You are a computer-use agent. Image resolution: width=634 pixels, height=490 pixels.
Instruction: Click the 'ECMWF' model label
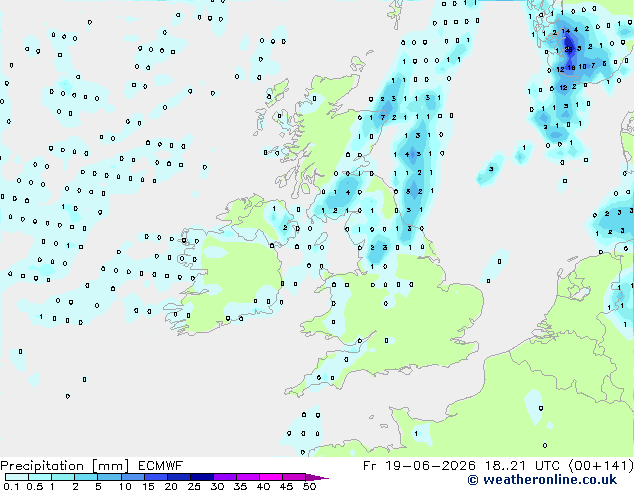click(x=161, y=466)
